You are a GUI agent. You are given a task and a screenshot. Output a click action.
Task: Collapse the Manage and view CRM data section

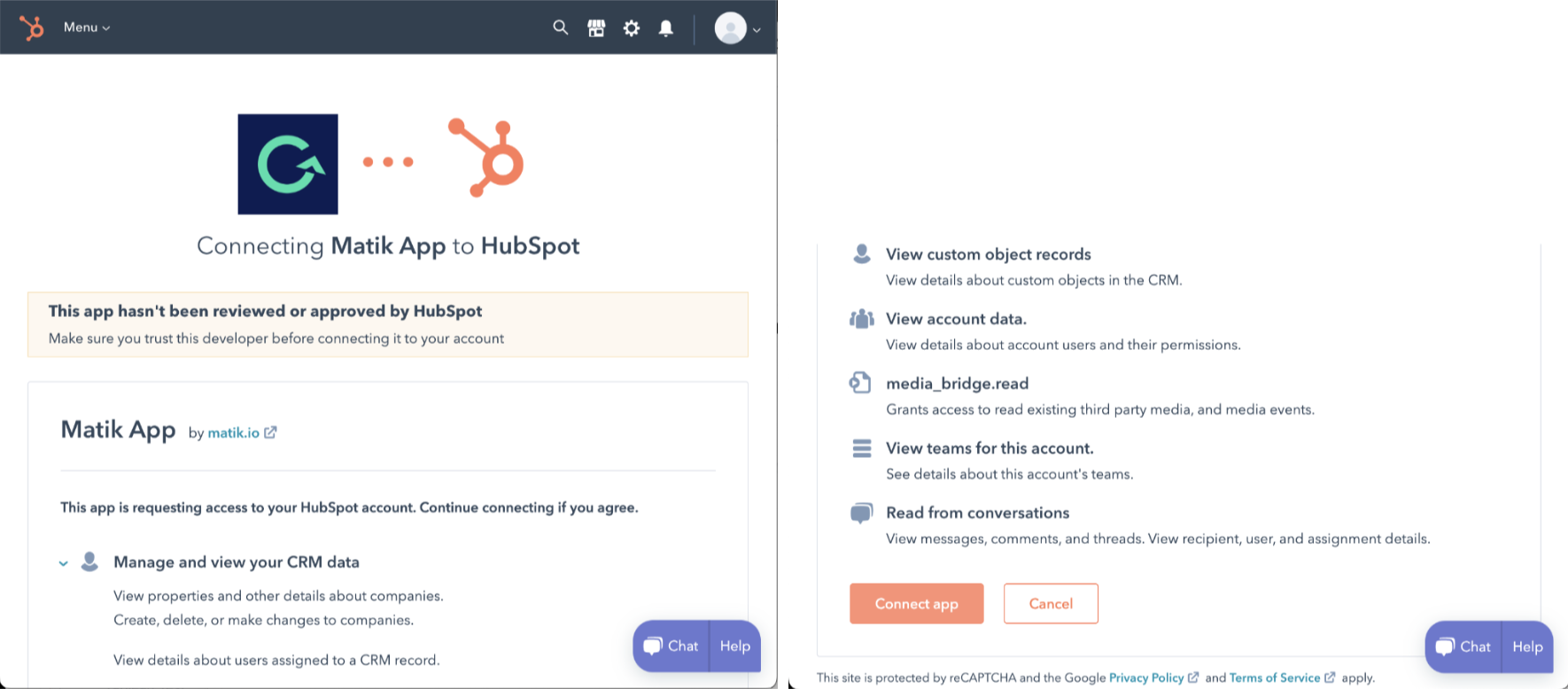point(64,563)
